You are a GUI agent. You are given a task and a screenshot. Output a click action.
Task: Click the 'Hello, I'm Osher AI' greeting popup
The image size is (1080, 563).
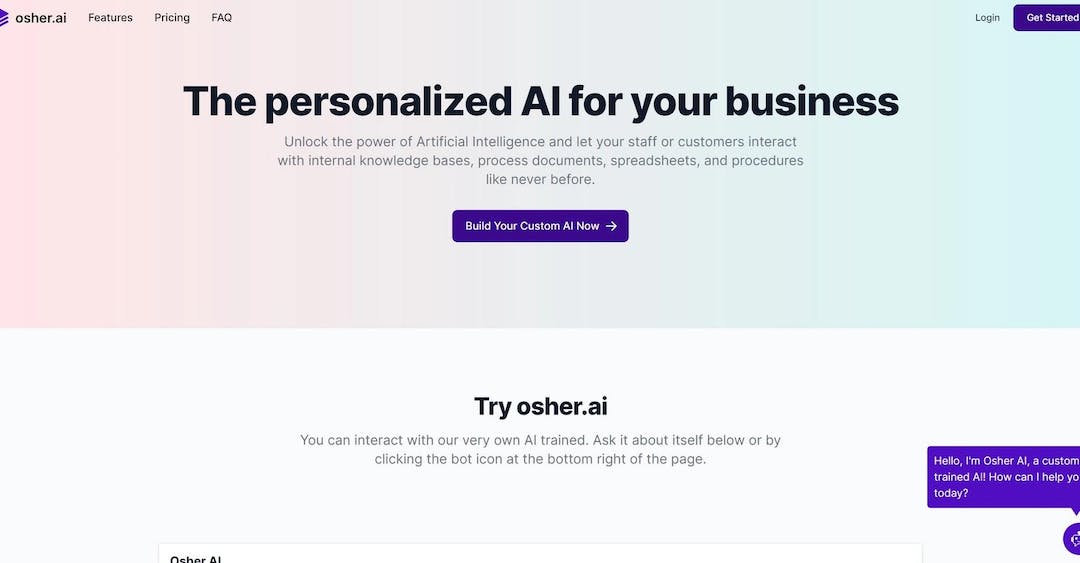click(x=1004, y=477)
